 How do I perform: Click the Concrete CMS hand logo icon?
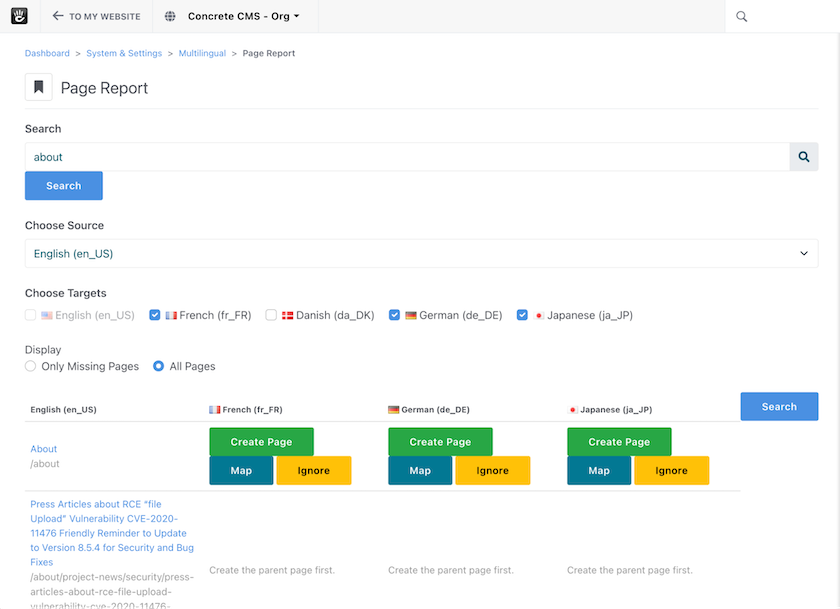coord(19,16)
